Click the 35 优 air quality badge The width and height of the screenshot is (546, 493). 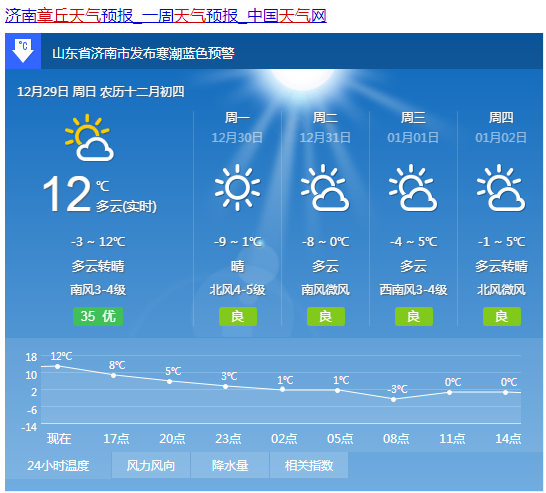(x=98, y=316)
